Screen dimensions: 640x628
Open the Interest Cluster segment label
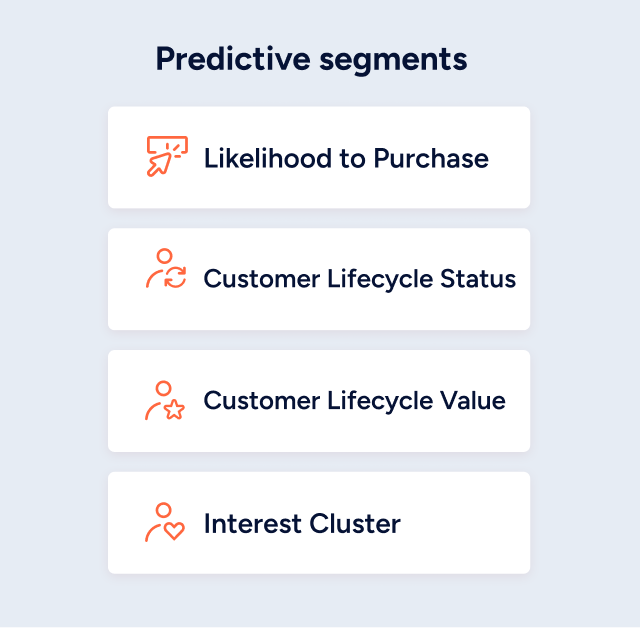(x=301, y=523)
